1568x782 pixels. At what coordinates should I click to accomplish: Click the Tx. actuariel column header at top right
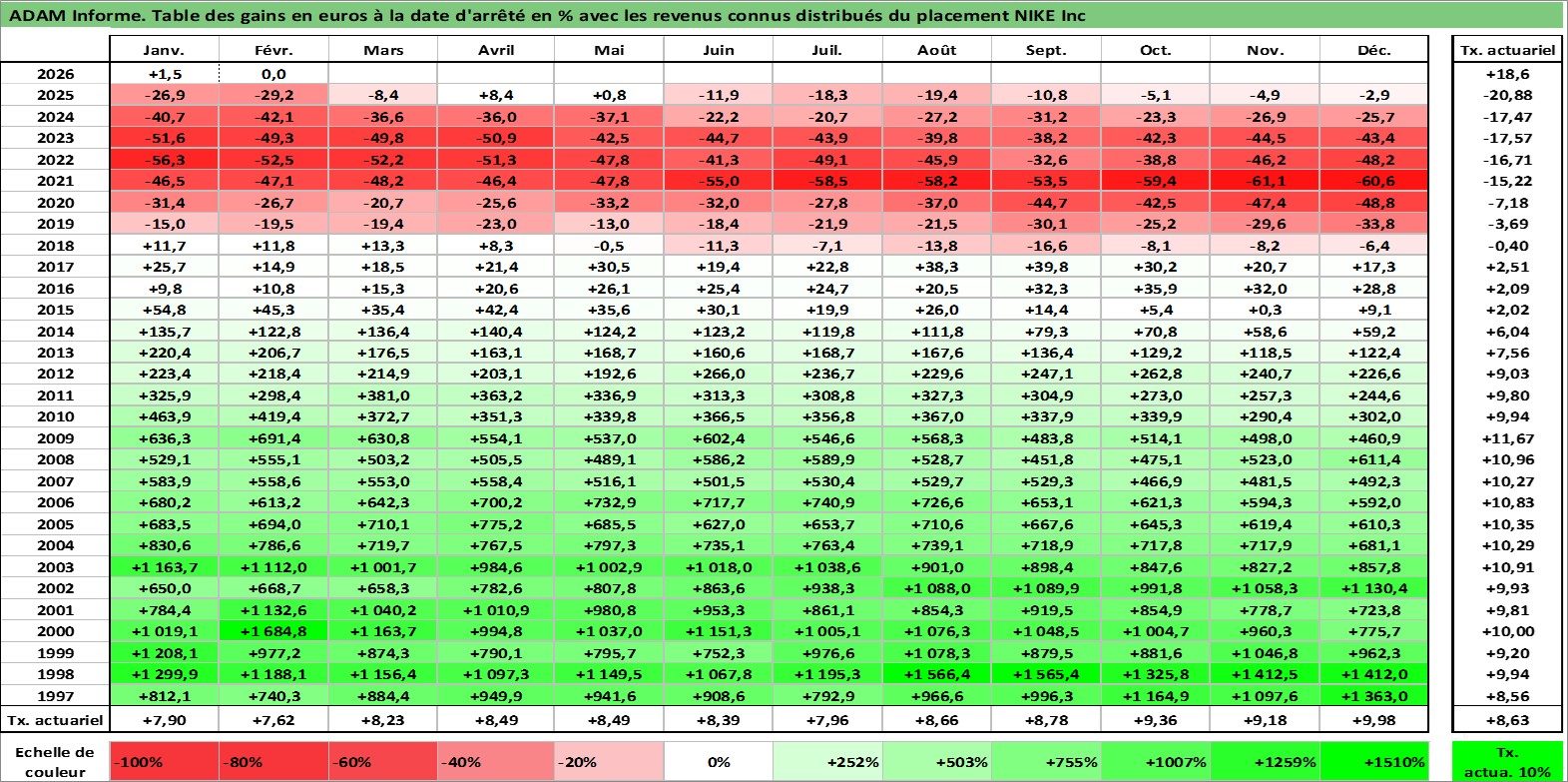(1507, 50)
